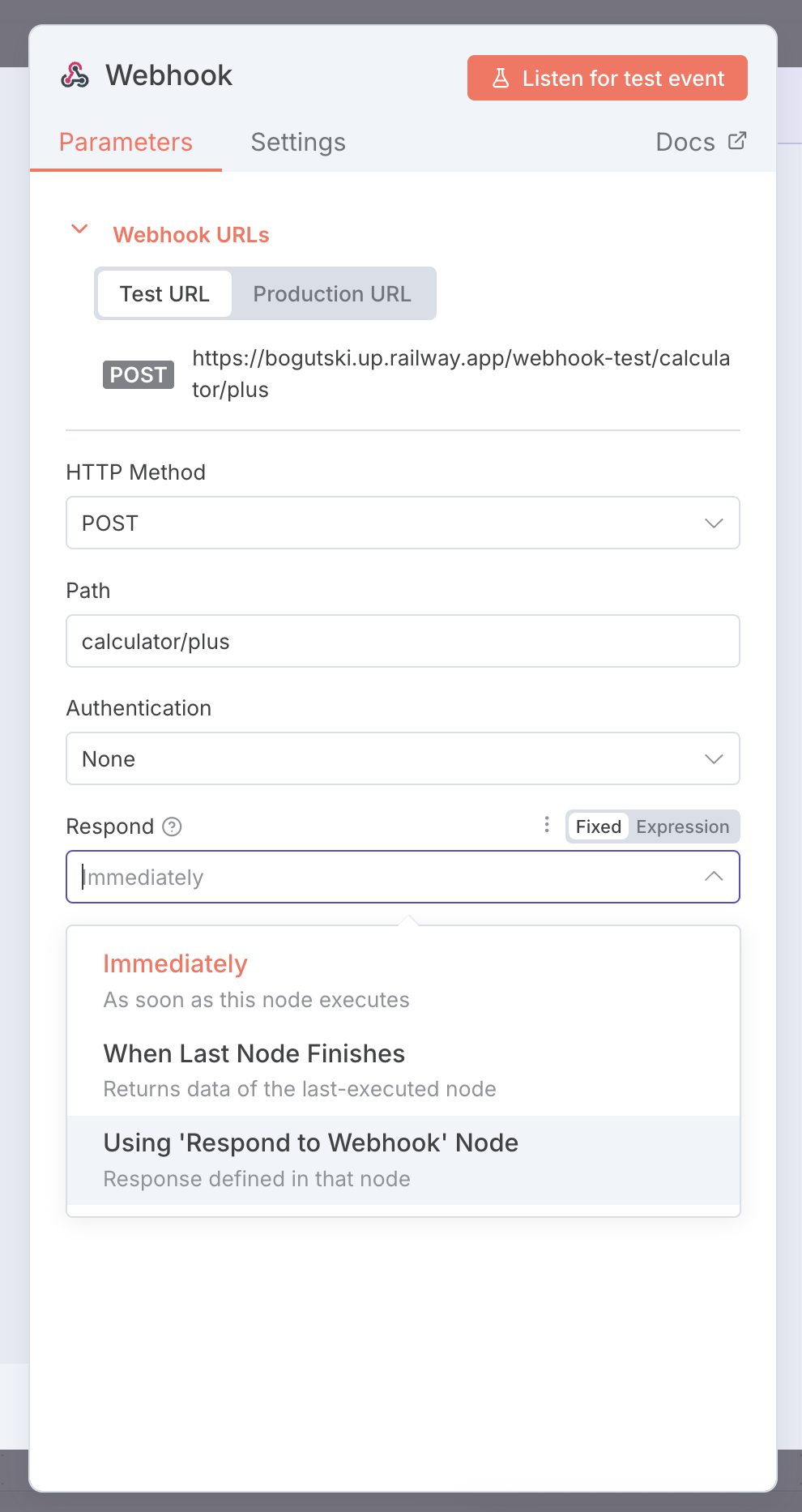Switch to the Settings tab

pyautogui.click(x=298, y=143)
